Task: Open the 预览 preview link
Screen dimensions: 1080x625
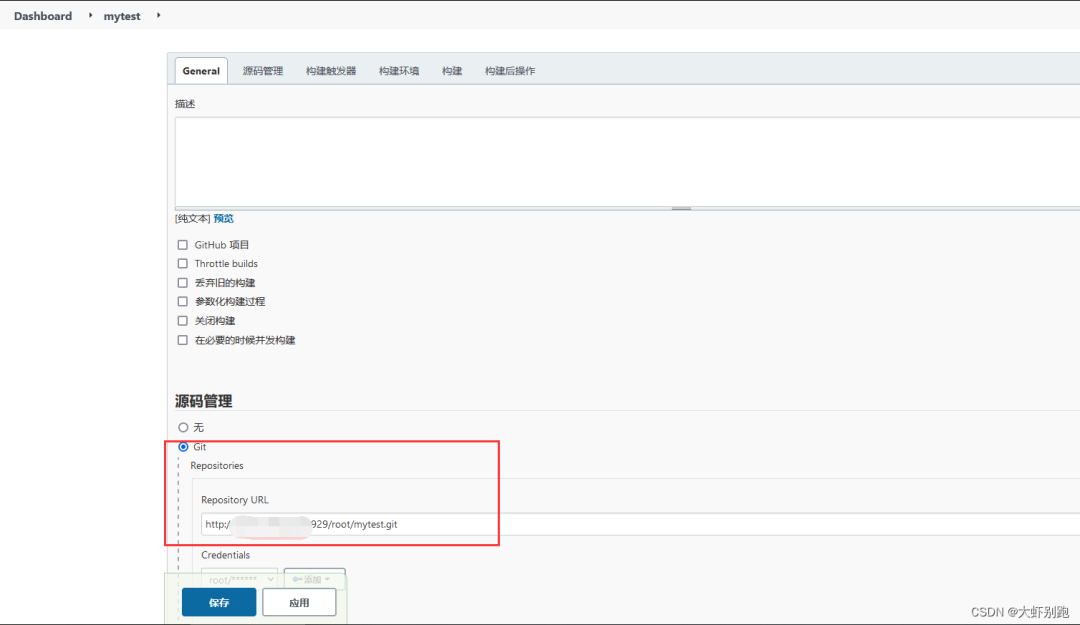Action: point(224,218)
